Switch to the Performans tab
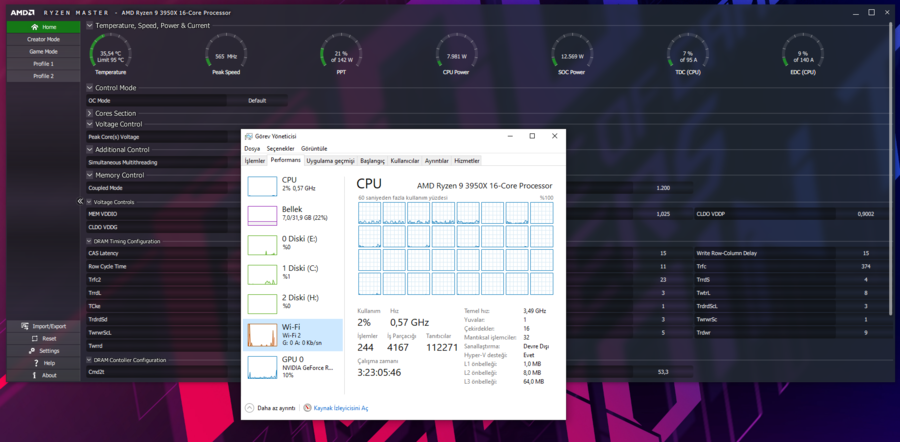The height and width of the screenshot is (442, 900). (286, 160)
